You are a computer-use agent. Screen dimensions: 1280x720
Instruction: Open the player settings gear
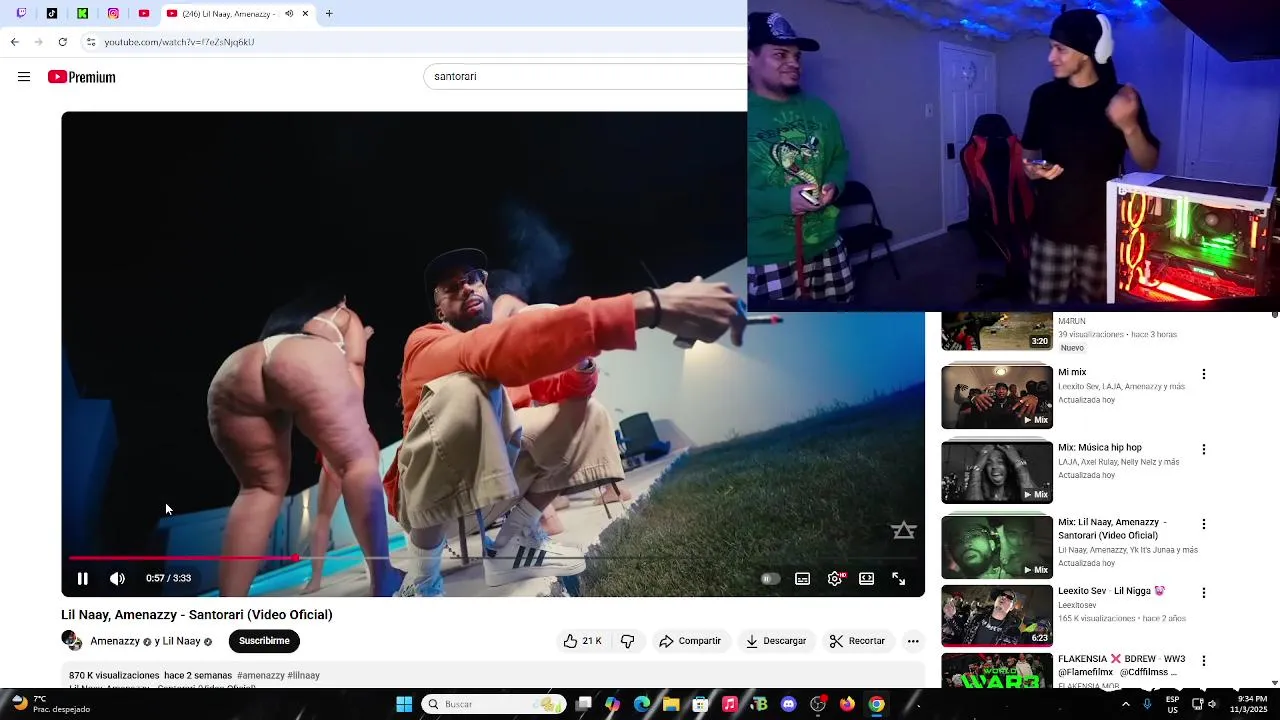835,578
